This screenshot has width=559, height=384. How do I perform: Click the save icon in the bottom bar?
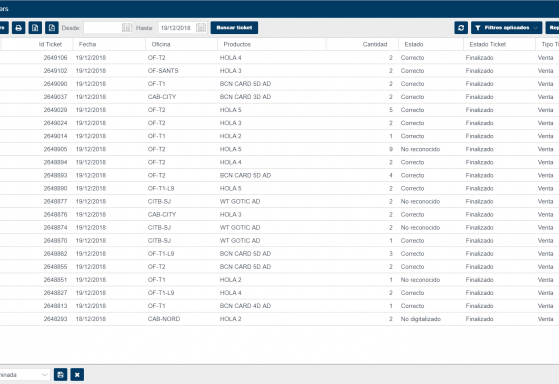coord(60,375)
